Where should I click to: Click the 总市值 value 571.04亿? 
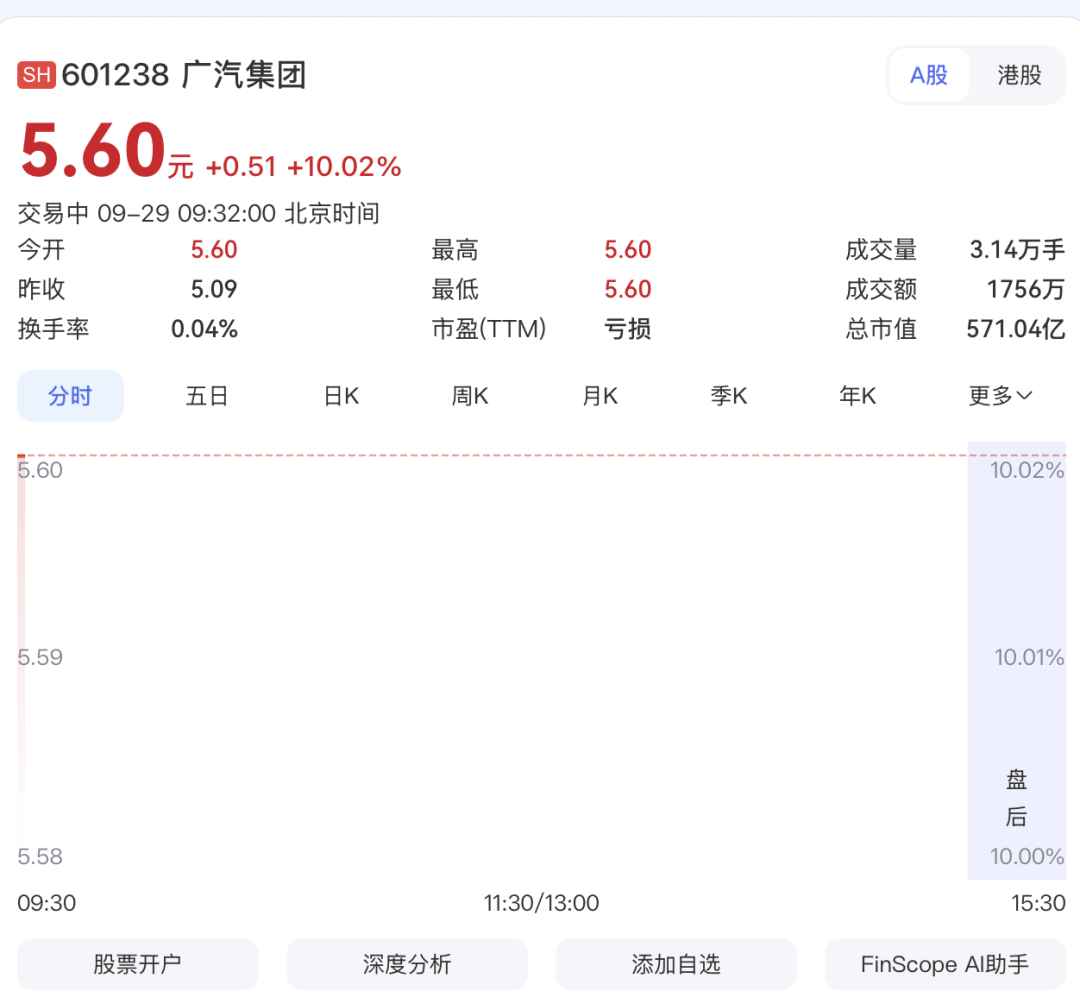click(1016, 329)
